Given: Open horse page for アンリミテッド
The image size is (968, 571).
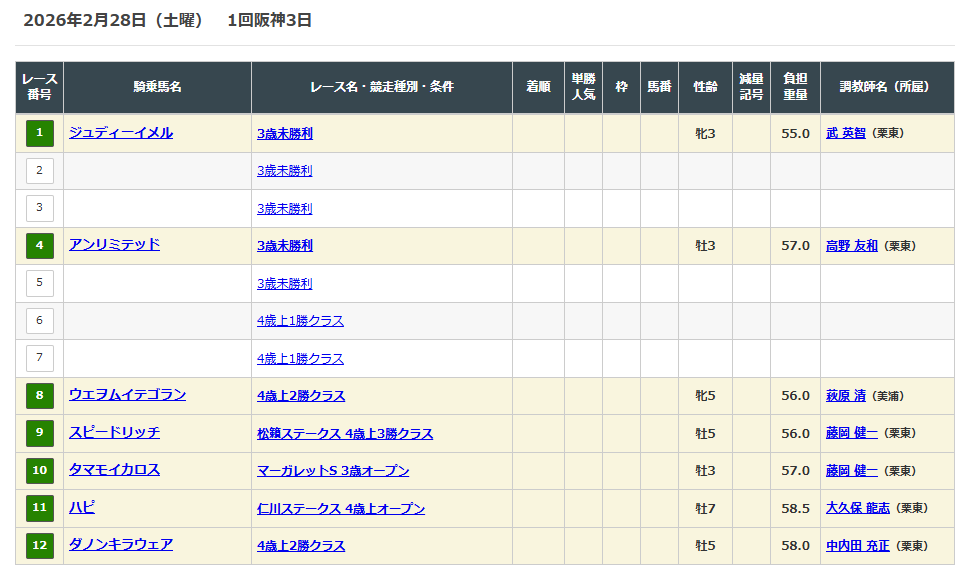Looking at the screenshot, I should (x=114, y=244).
